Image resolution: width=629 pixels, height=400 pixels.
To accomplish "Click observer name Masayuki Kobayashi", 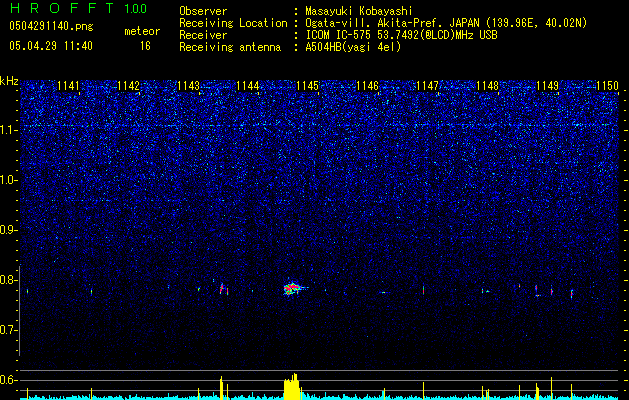I will (x=359, y=11).
